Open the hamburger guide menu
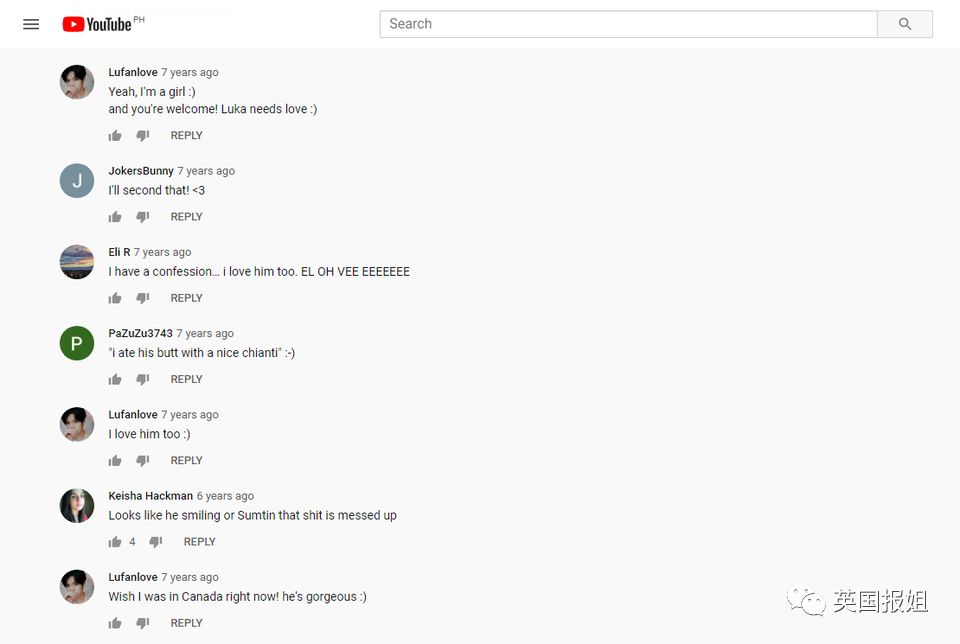The height and width of the screenshot is (644, 960). pos(31,24)
